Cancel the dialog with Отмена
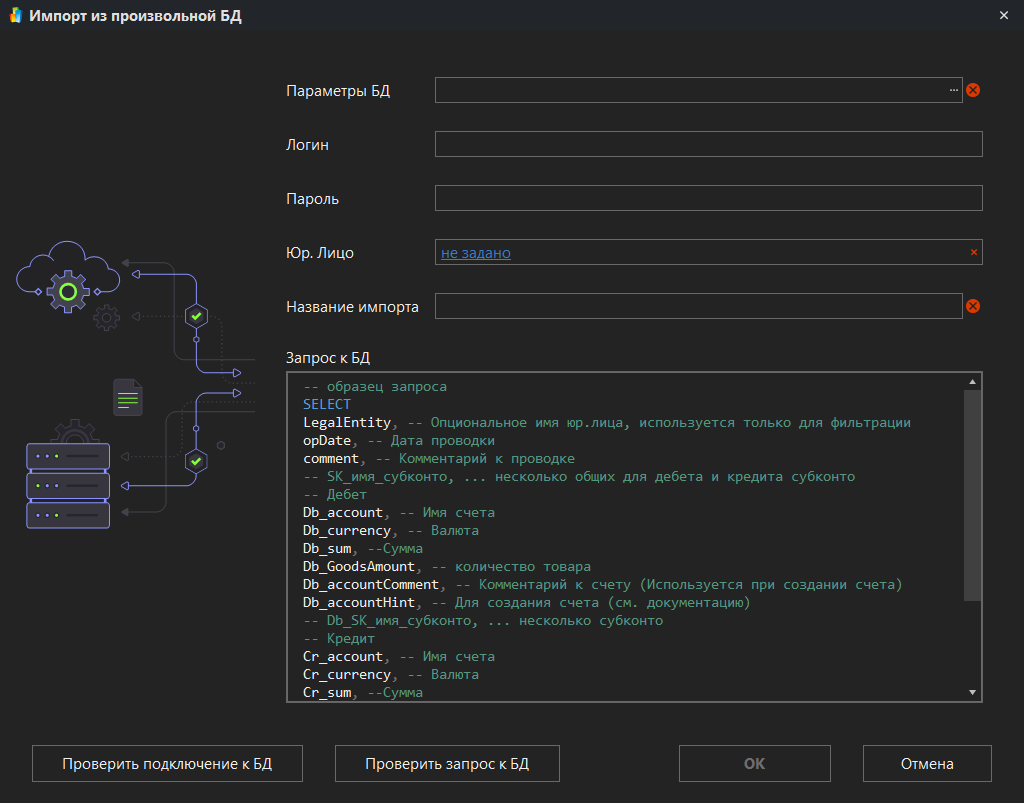 point(927,764)
